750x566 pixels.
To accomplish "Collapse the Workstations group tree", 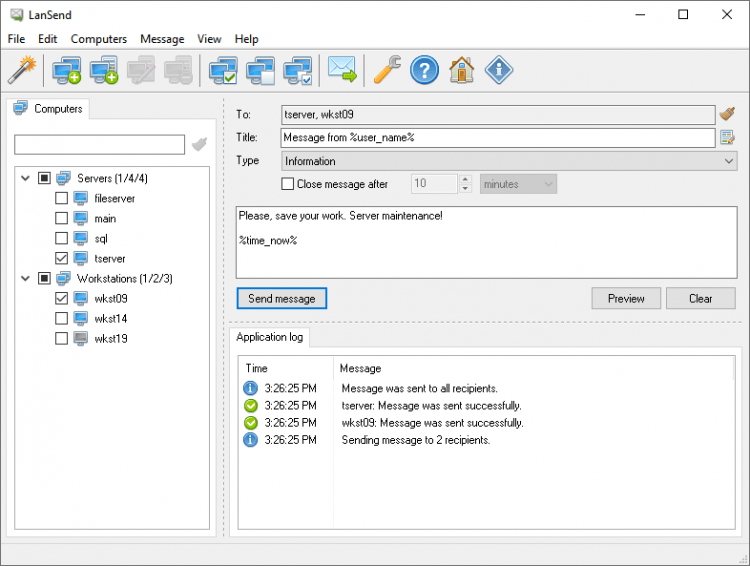I will pyautogui.click(x=25, y=278).
